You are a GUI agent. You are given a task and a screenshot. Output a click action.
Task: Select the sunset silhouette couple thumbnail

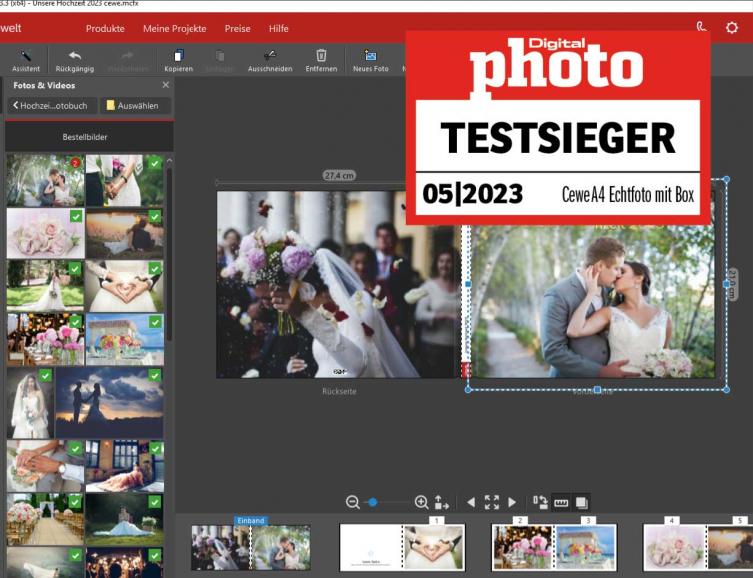[x=109, y=402]
